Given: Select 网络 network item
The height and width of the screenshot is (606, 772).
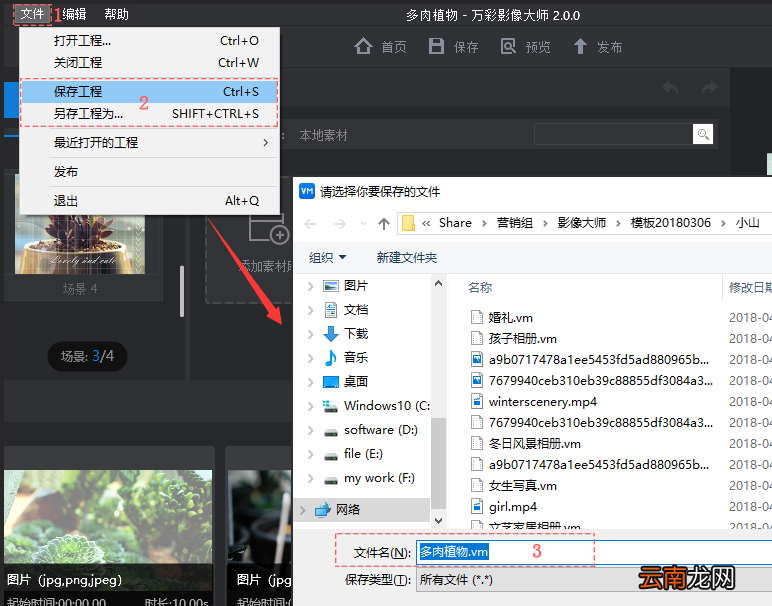Looking at the screenshot, I should [x=348, y=510].
